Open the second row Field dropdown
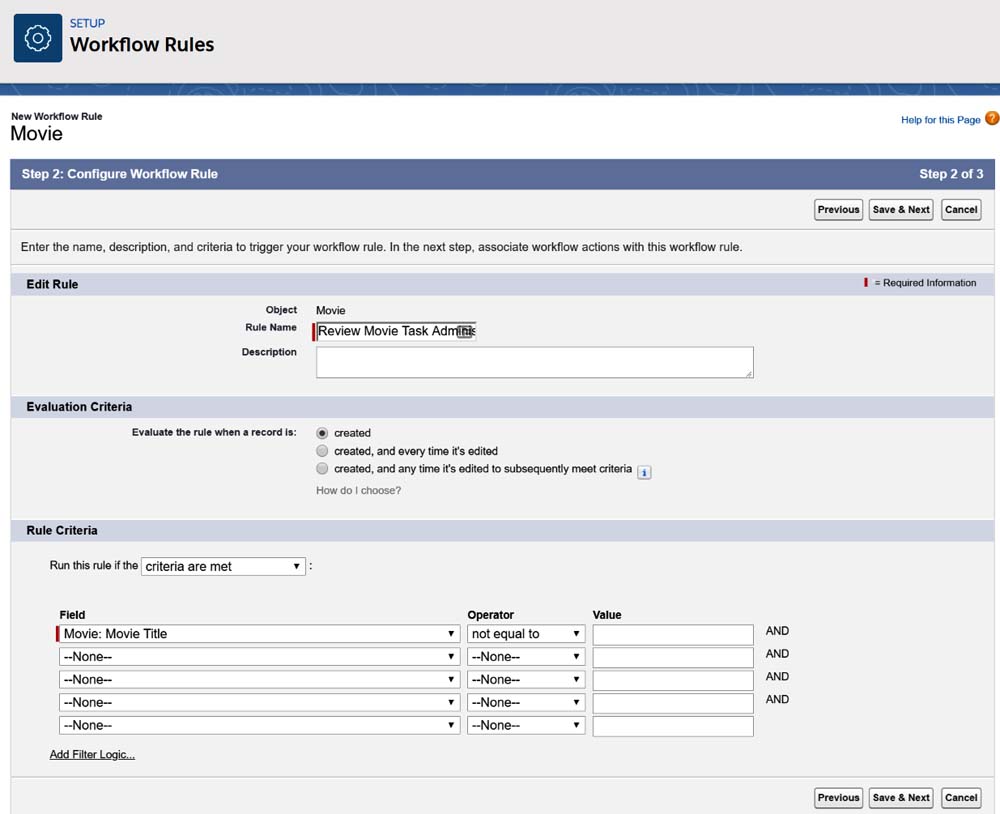 point(259,657)
